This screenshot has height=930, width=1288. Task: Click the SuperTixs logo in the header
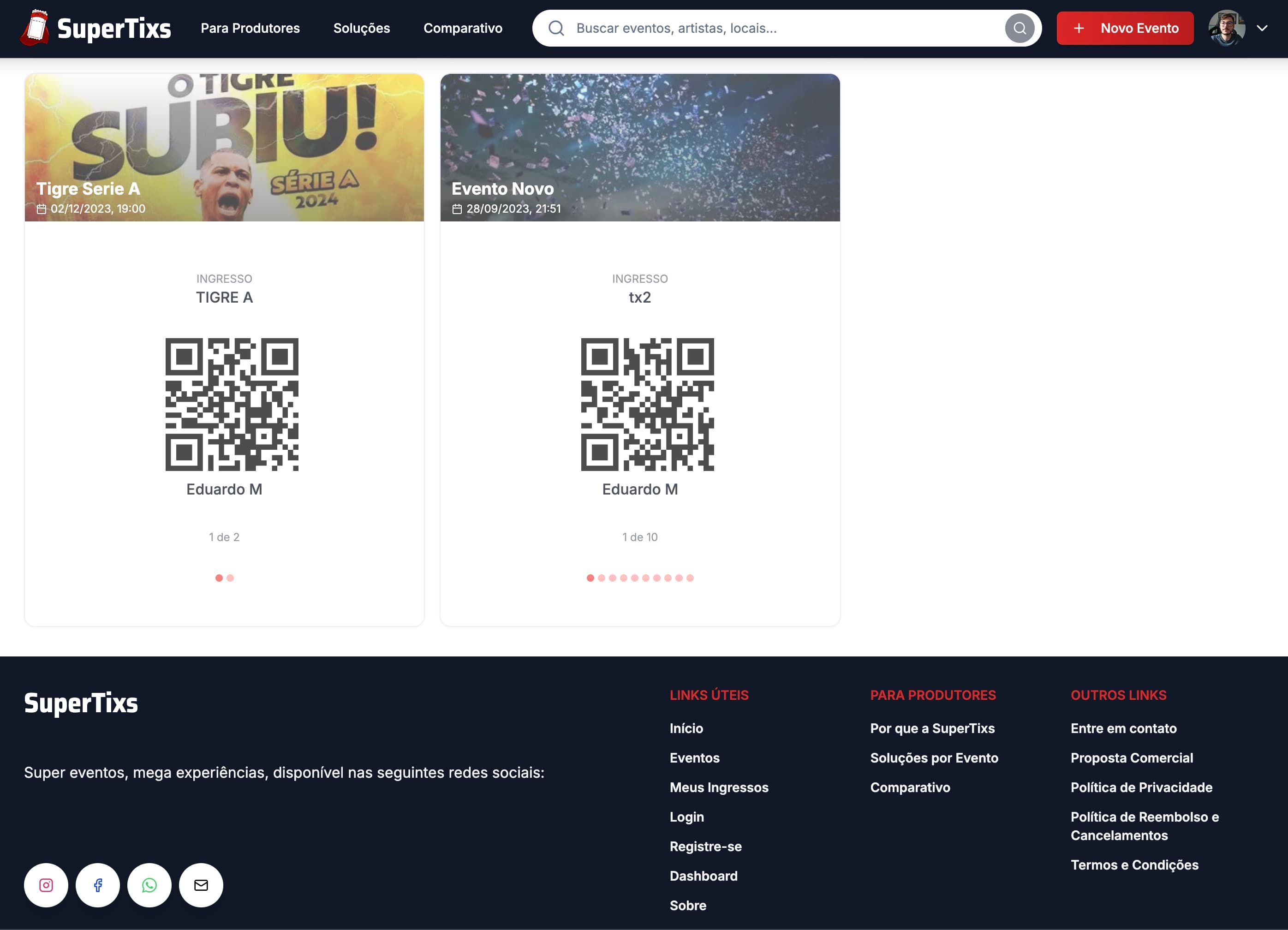click(95, 28)
